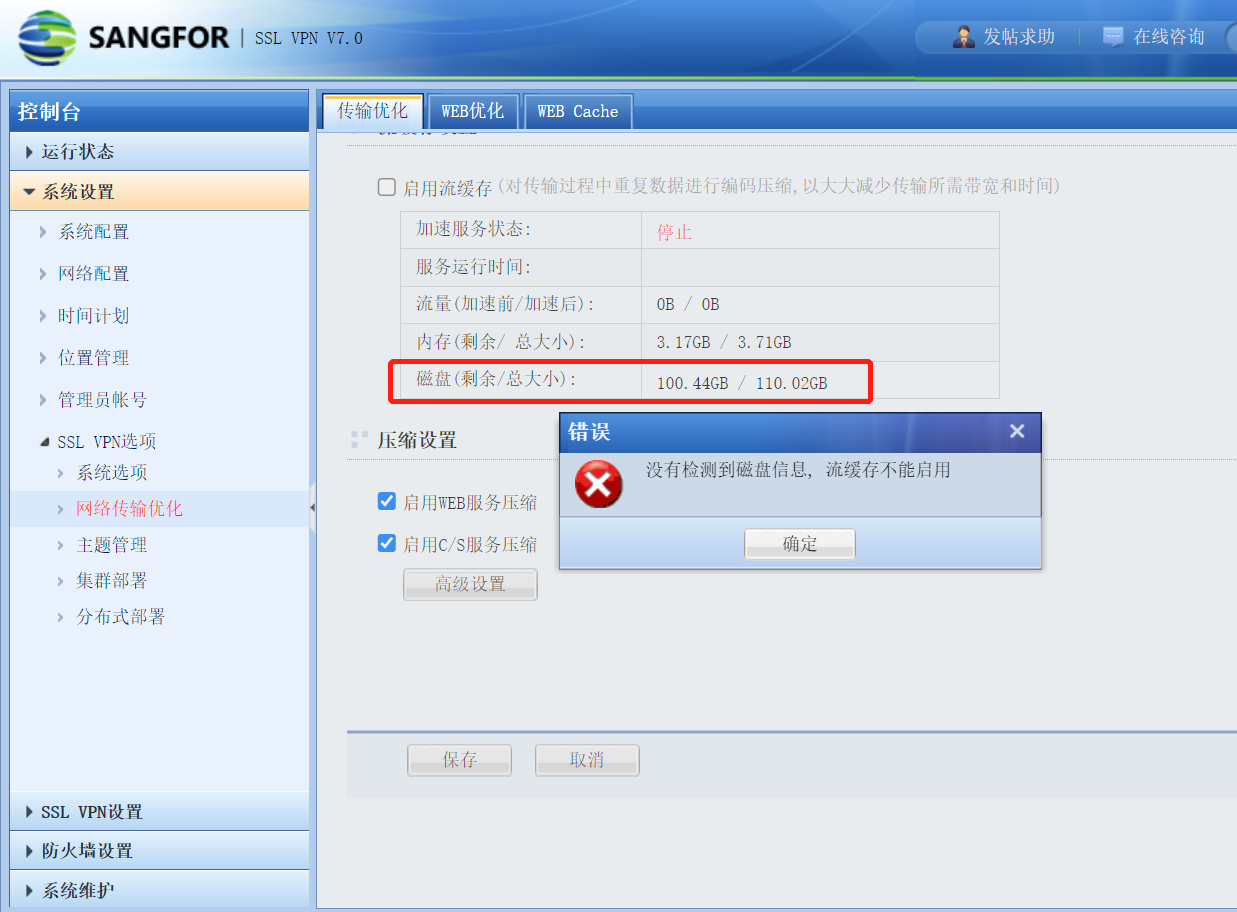Open 发帖求助 via its person icon
Image resolution: width=1237 pixels, height=912 pixels.
click(964, 37)
